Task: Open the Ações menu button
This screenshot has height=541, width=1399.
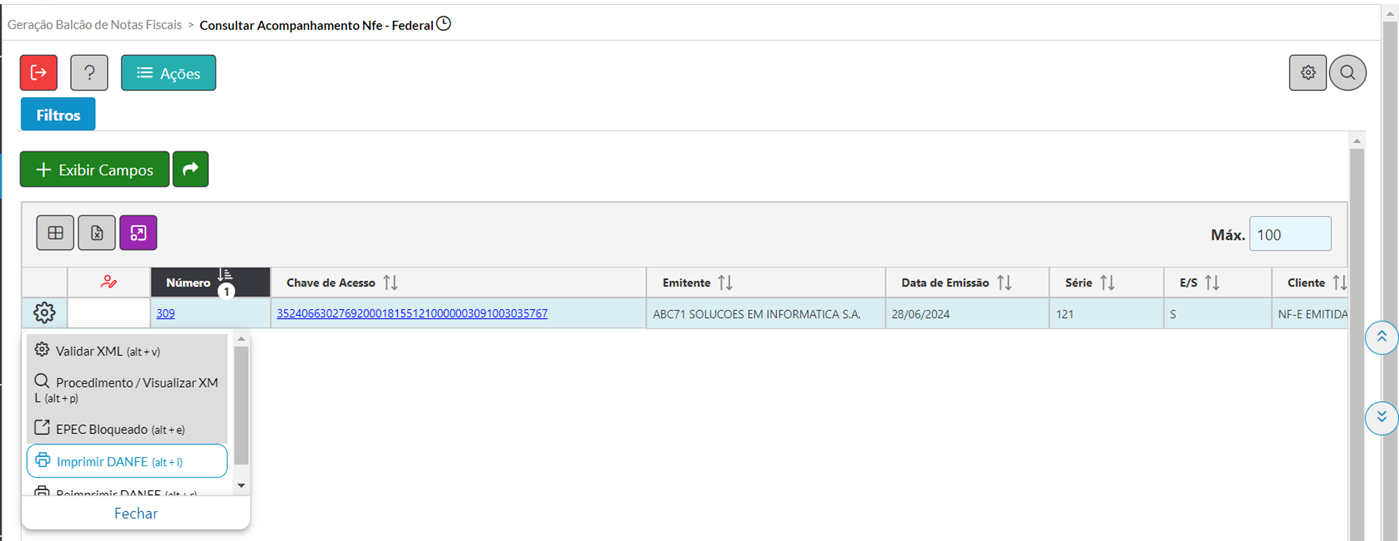Action: [x=168, y=73]
